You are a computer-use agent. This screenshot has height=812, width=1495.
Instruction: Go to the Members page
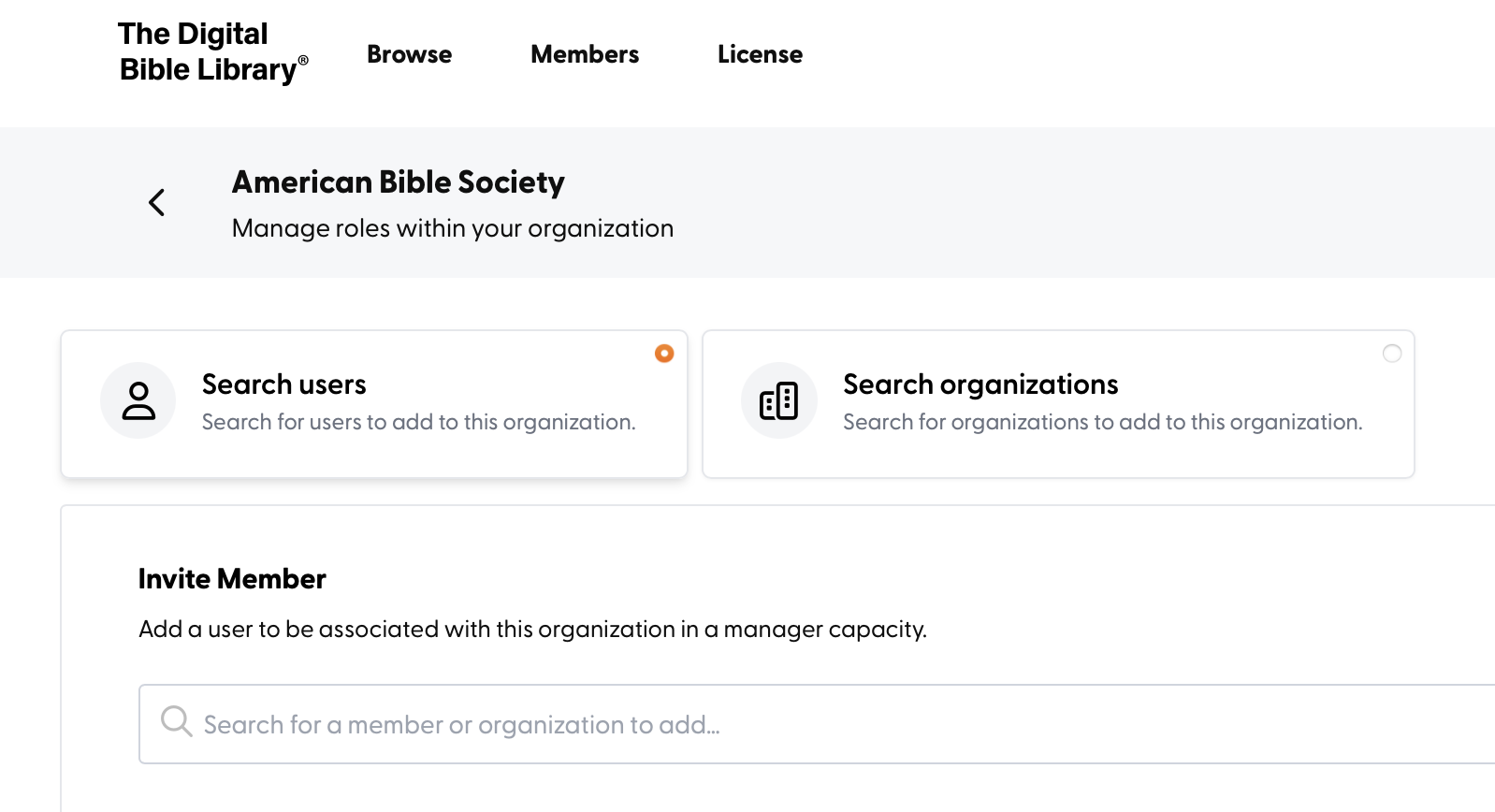[585, 54]
